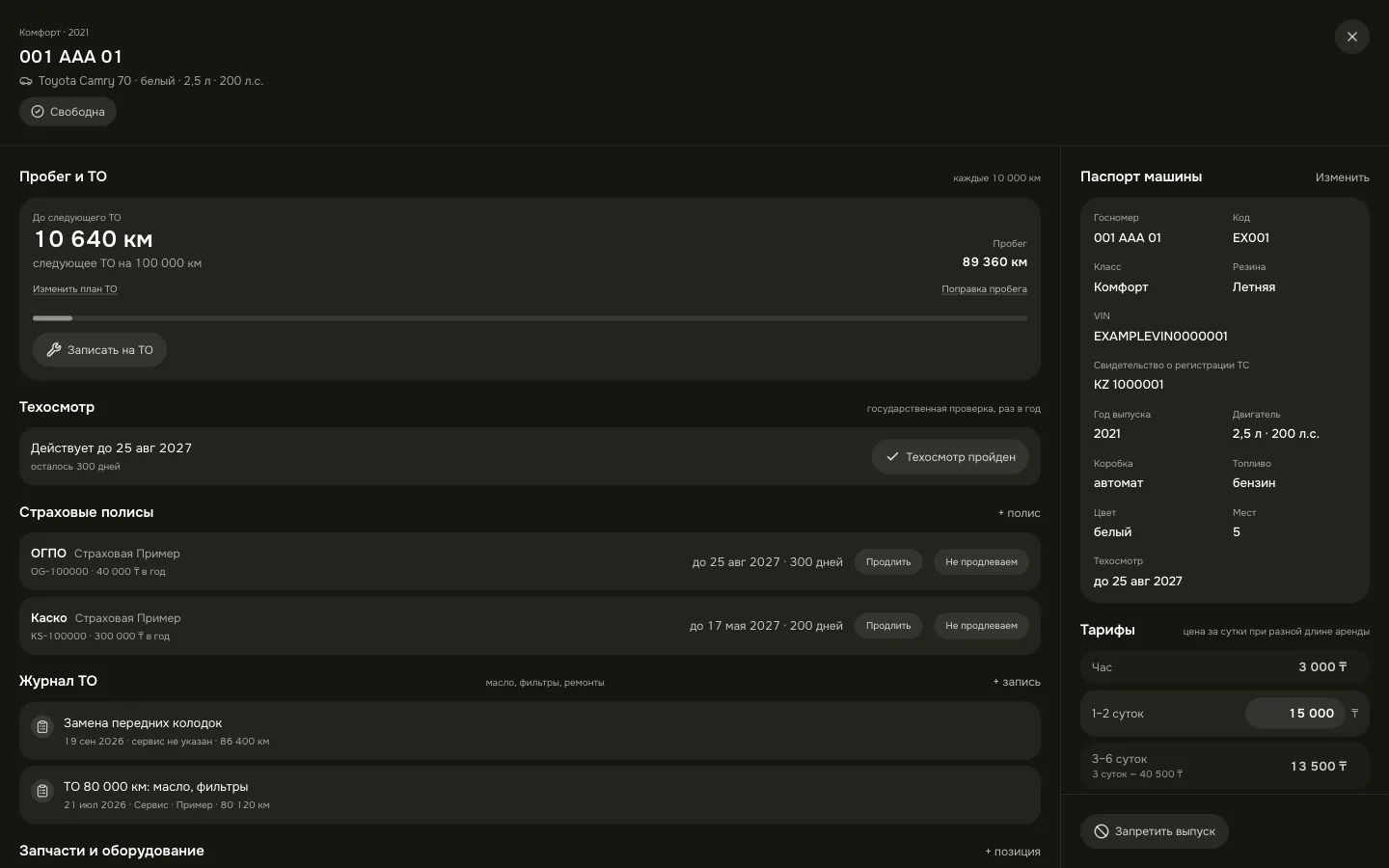This screenshot has height=868, width=1389.
Task: Click the remaining distance 10 640 км
Action: click(94, 239)
